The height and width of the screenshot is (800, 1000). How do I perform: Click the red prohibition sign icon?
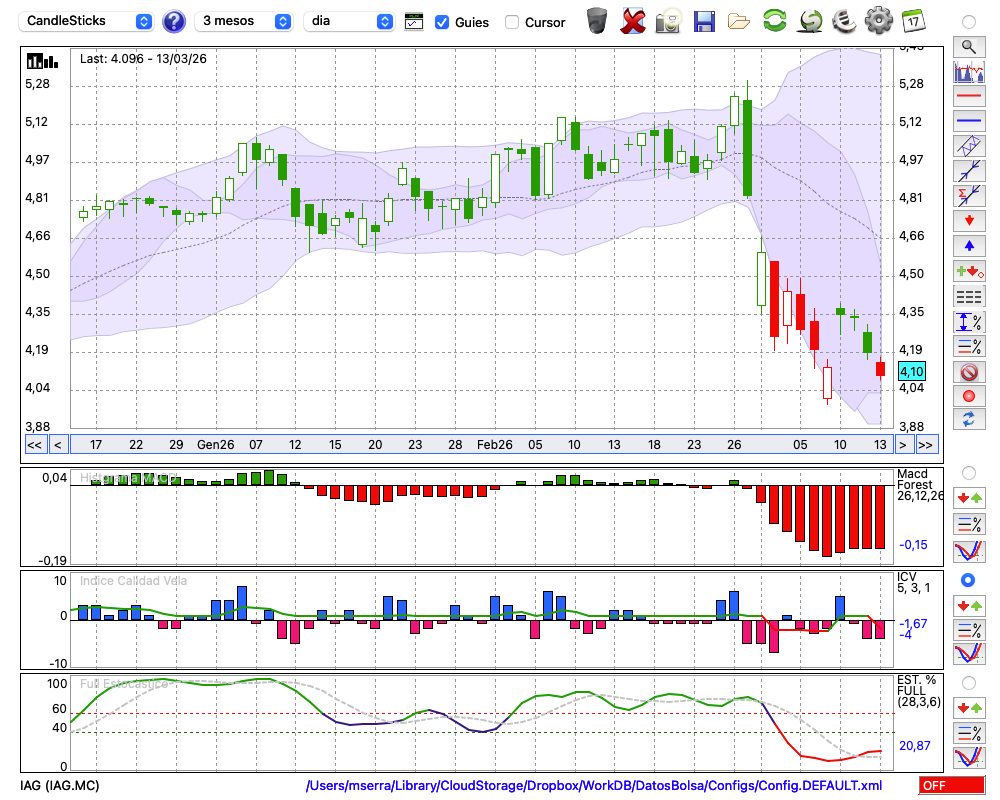click(969, 372)
